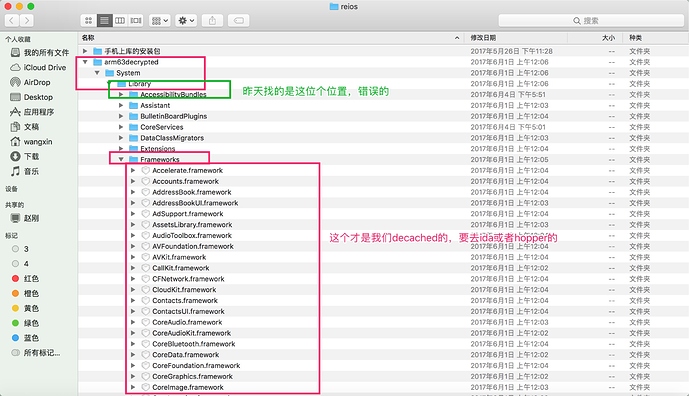The width and height of the screenshot is (689, 396).
Task: Click the 搜索 search field
Action: [x=591, y=20]
